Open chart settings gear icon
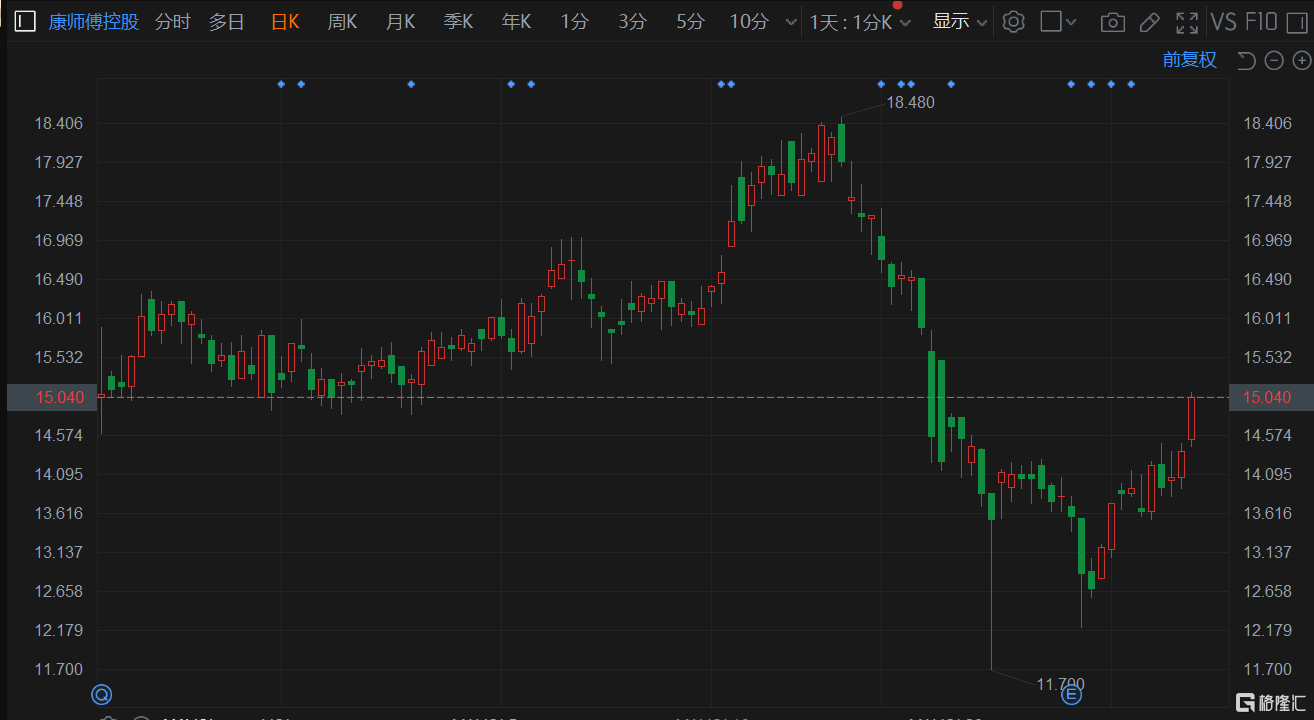This screenshot has height=720, width=1314. [1013, 22]
